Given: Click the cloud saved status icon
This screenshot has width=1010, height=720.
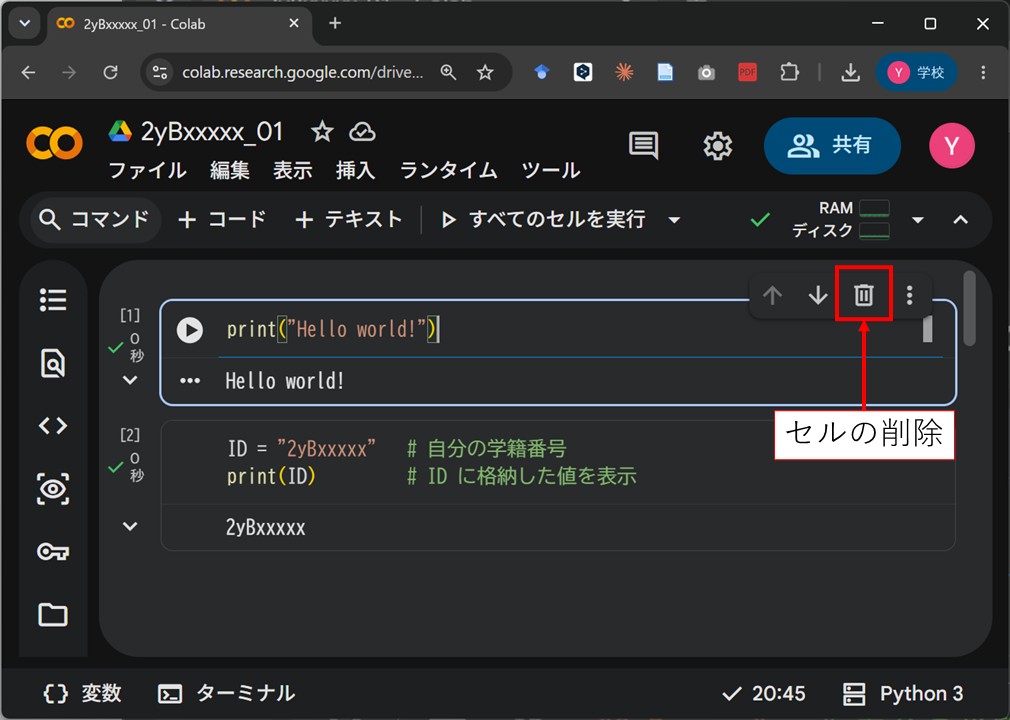Looking at the screenshot, I should (x=362, y=132).
